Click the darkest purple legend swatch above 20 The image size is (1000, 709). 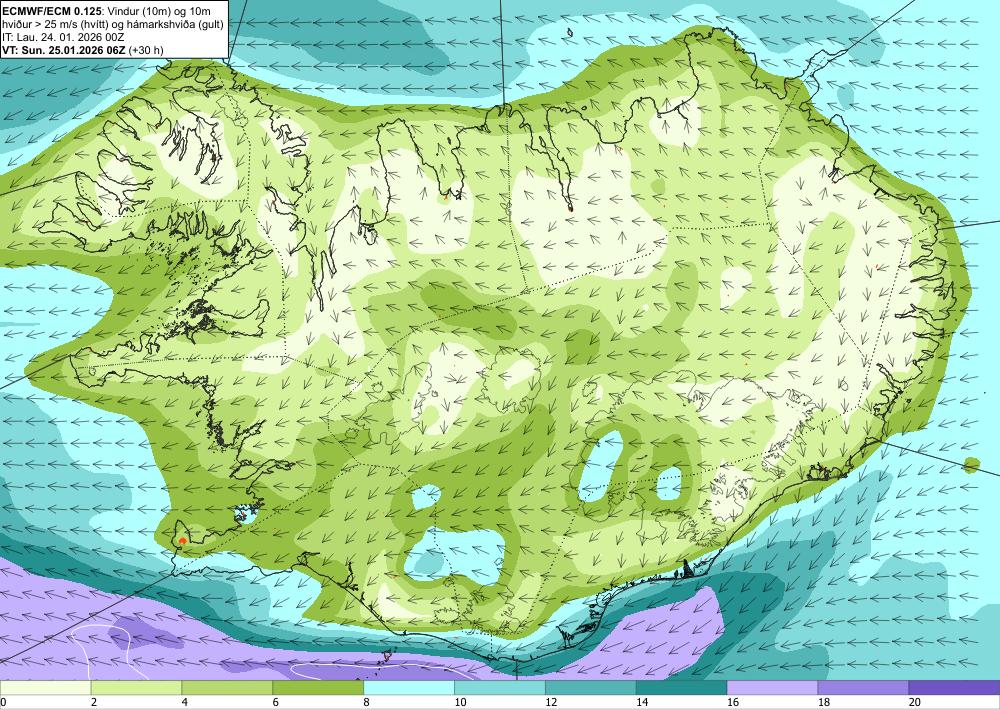click(954, 688)
